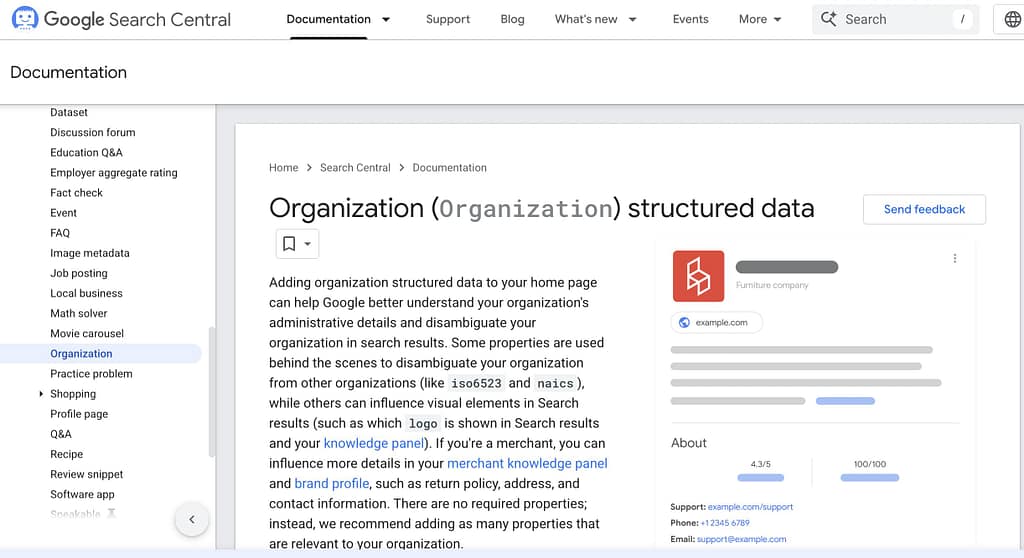Click the page heading Documentation

[69, 73]
